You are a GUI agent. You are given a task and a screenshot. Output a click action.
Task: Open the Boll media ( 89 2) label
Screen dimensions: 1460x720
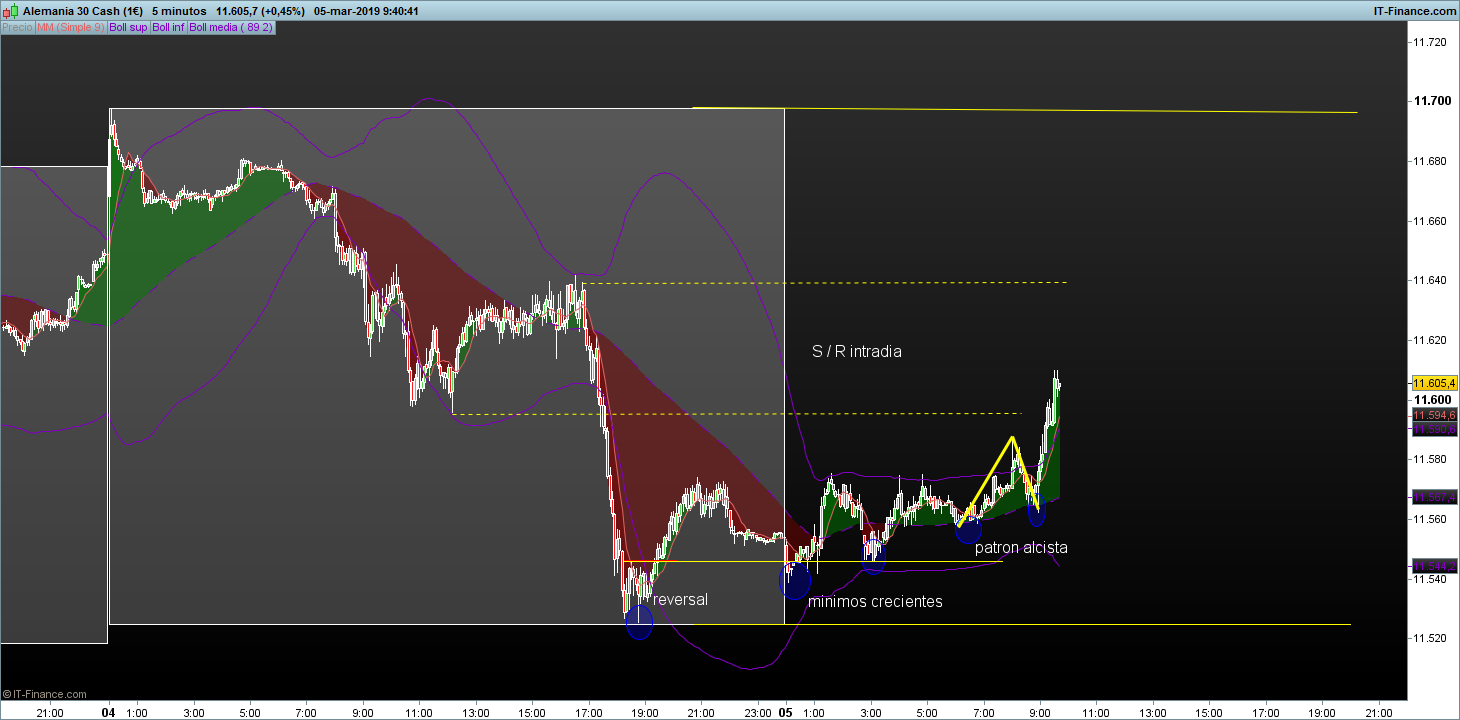pos(231,27)
